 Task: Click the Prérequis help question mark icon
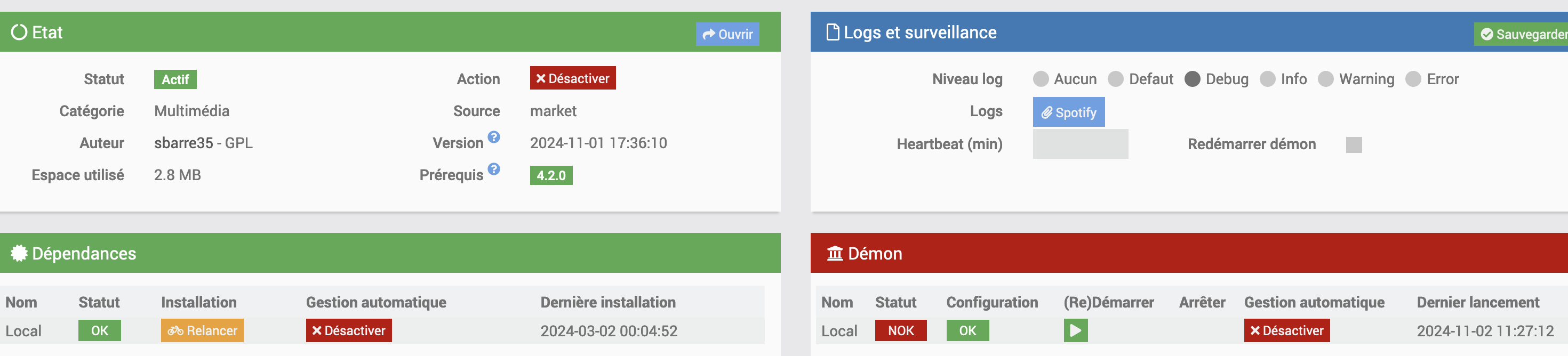click(x=494, y=168)
